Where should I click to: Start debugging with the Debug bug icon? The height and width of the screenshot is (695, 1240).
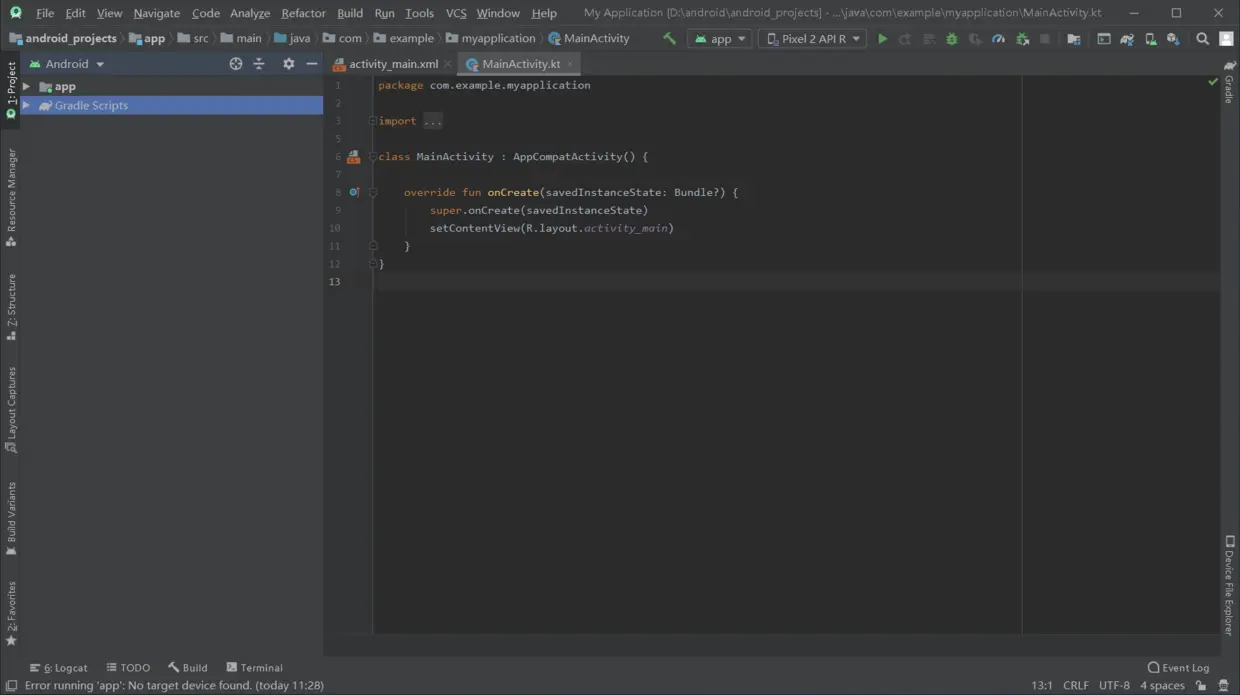point(951,39)
